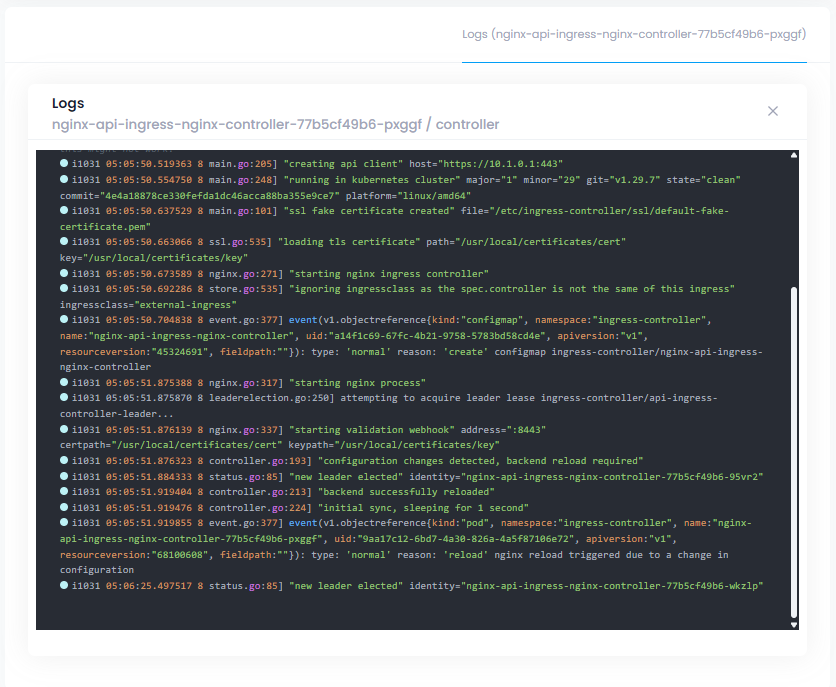
Task: Click the "configuration changes detected" log message
Action: (479, 461)
